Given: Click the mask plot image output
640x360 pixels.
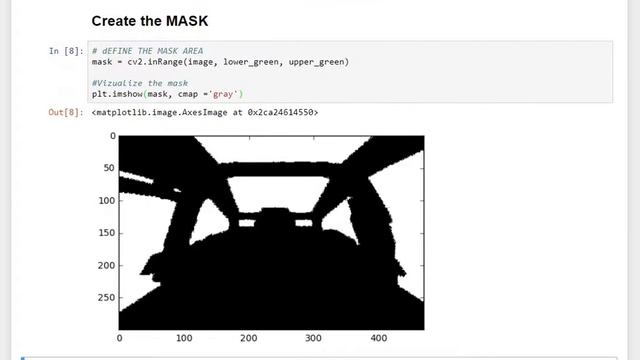Looking at the screenshot, I should (x=271, y=233).
